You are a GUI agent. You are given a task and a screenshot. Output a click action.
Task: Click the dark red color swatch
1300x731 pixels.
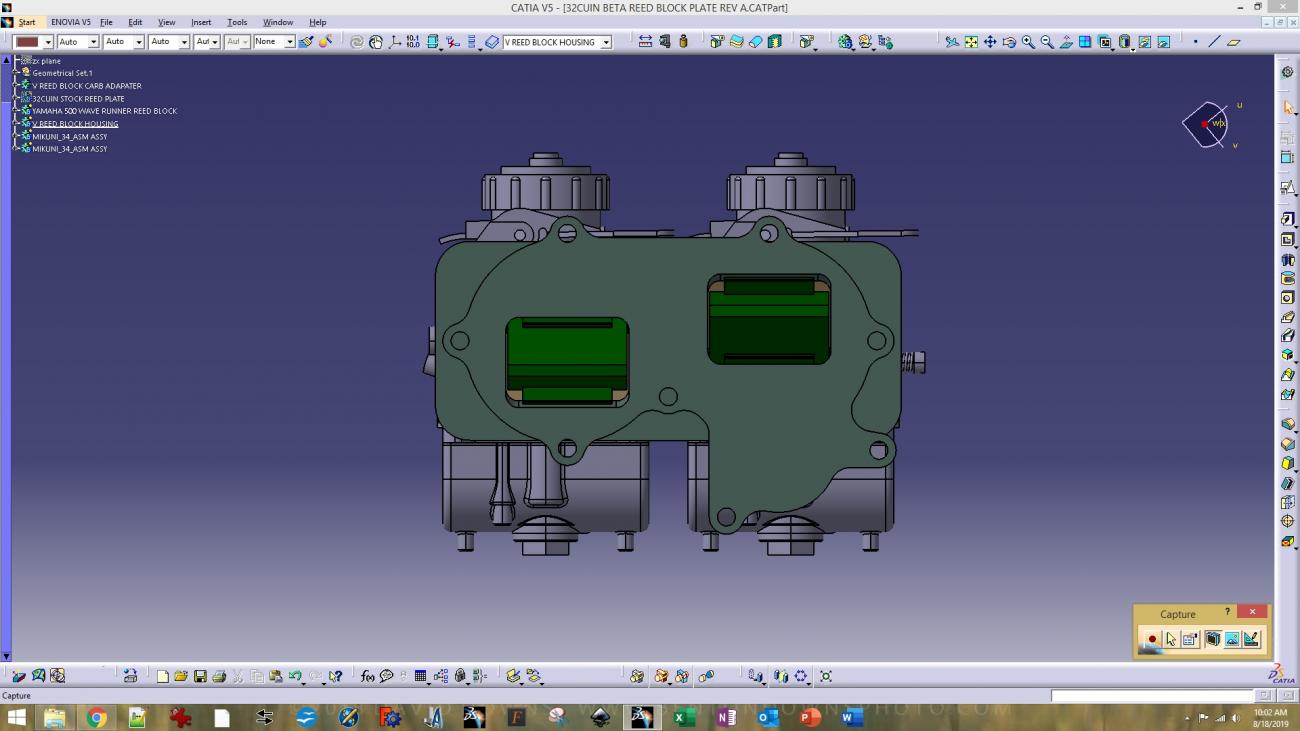(x=27, y=42)
